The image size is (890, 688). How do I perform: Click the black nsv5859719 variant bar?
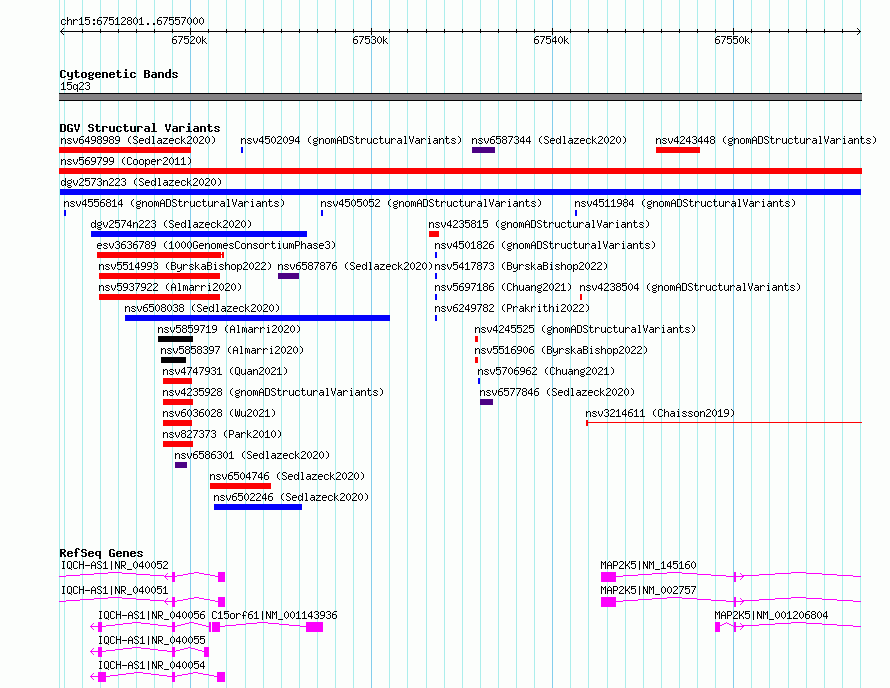[175, 339]
